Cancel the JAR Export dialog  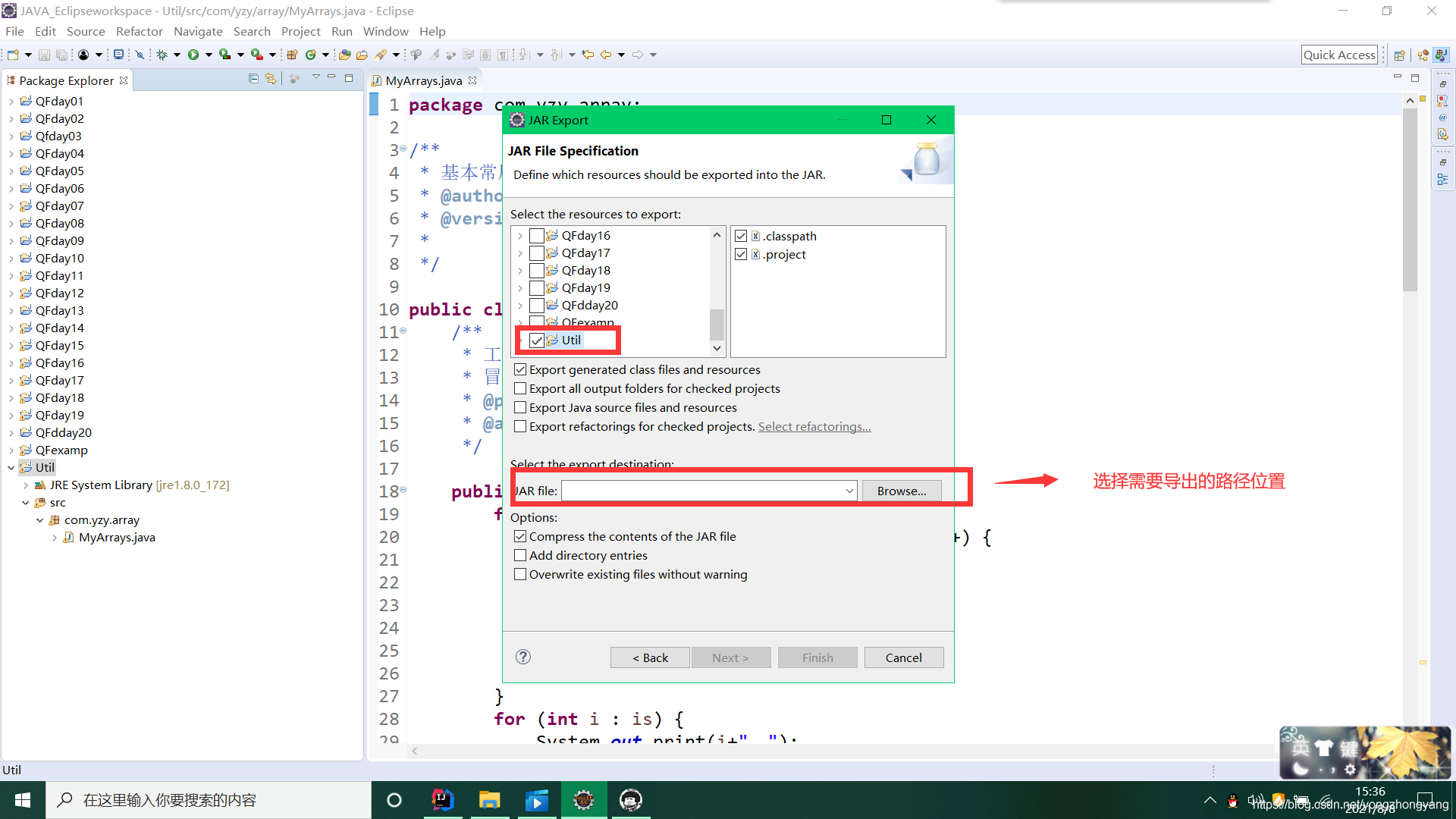click(x=904, y=657)
